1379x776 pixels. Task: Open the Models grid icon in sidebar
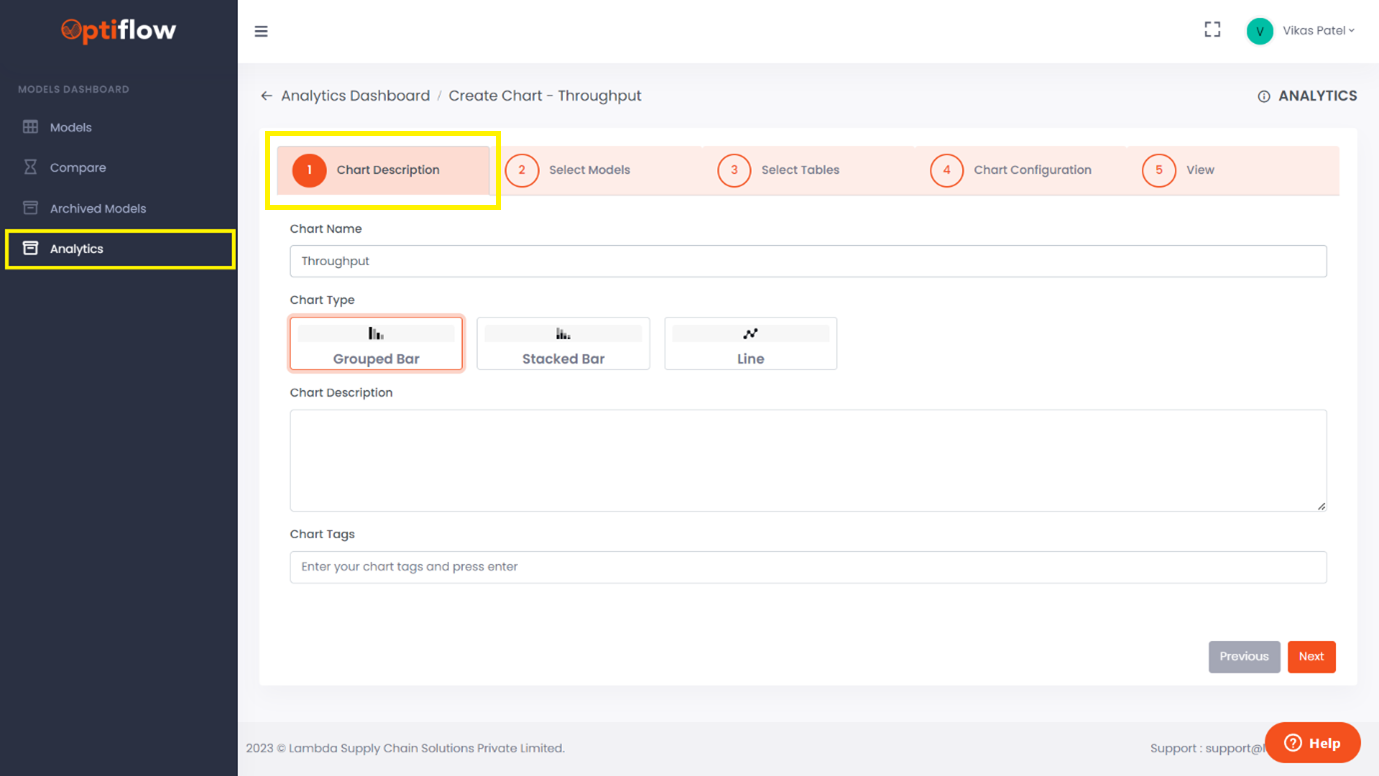tap(30, 127)
